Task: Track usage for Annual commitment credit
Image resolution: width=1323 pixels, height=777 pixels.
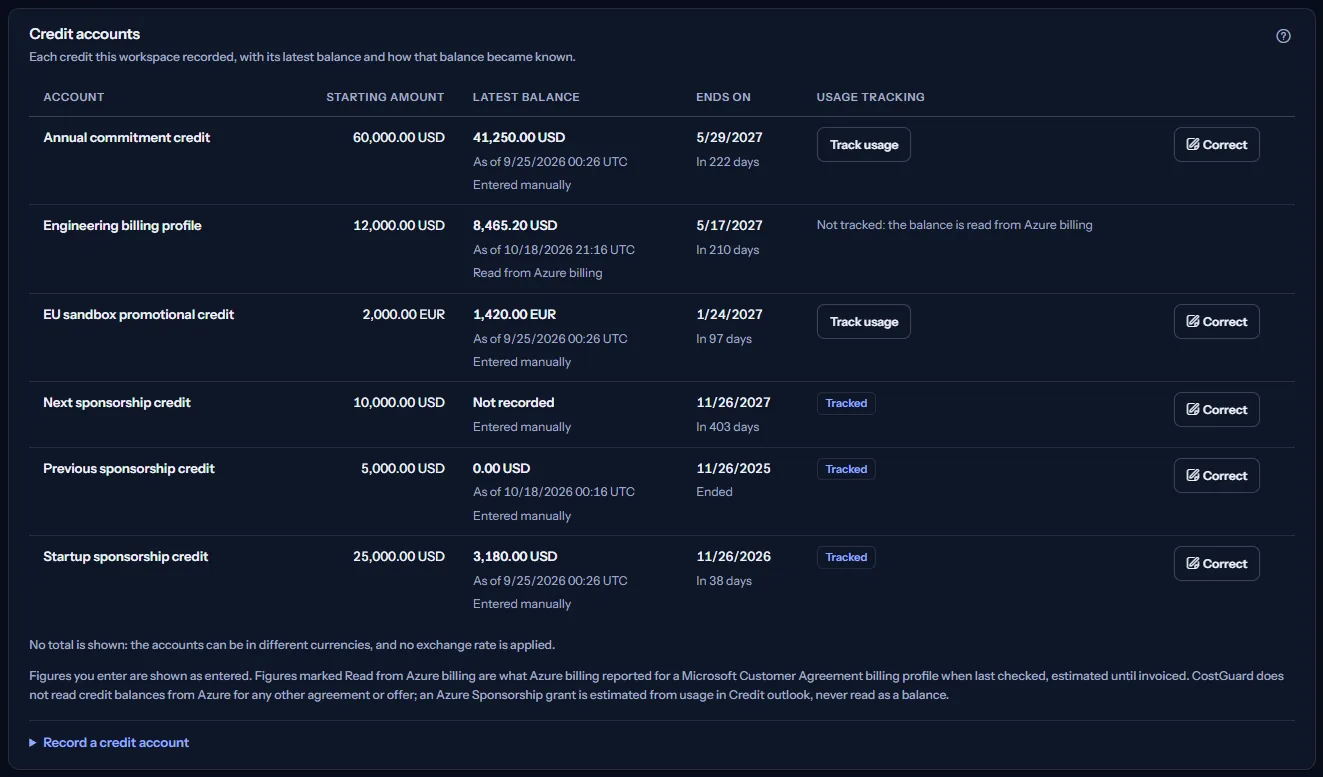Action: point(864,145)
